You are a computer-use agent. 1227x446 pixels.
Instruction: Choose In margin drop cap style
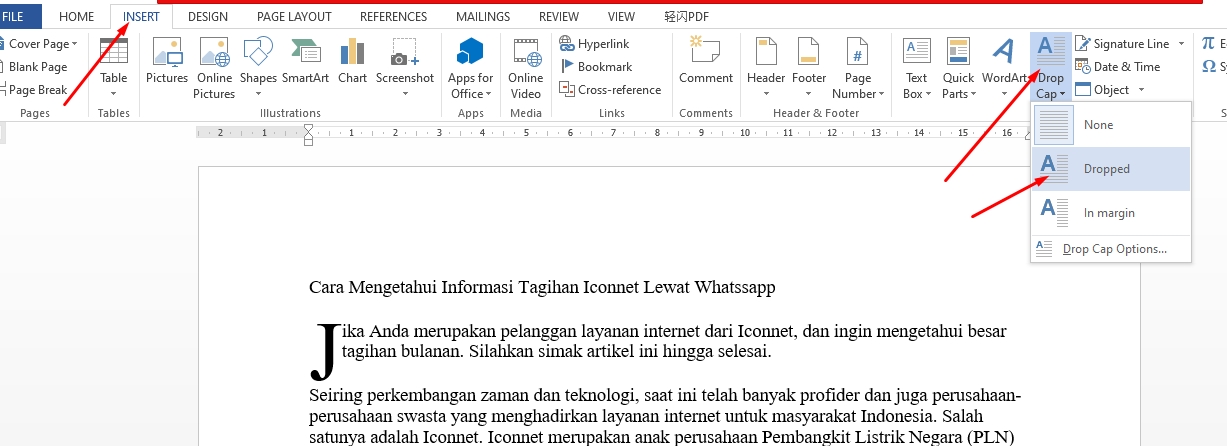[x=1111, y=213]
